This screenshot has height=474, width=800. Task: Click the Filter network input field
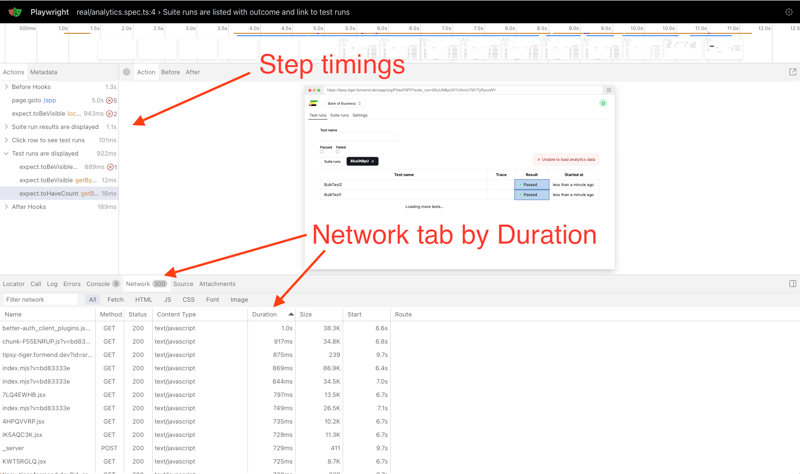[41, 300]
